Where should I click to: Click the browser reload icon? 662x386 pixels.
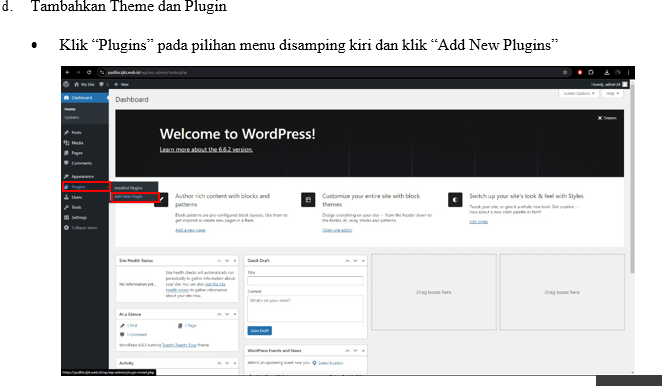(89, 72)
